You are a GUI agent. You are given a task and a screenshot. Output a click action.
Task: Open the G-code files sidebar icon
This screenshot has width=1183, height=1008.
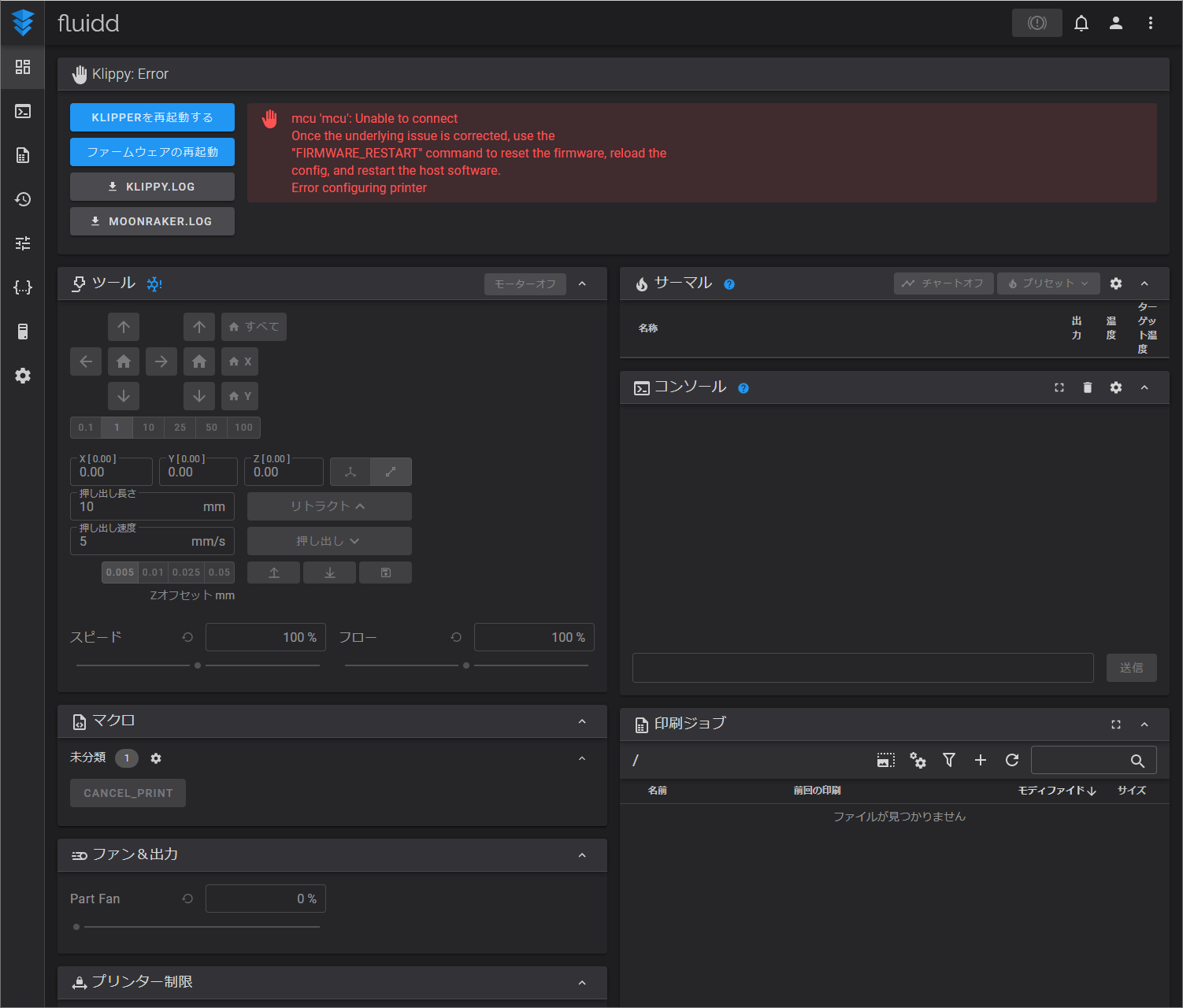click(x=23, y=155)
